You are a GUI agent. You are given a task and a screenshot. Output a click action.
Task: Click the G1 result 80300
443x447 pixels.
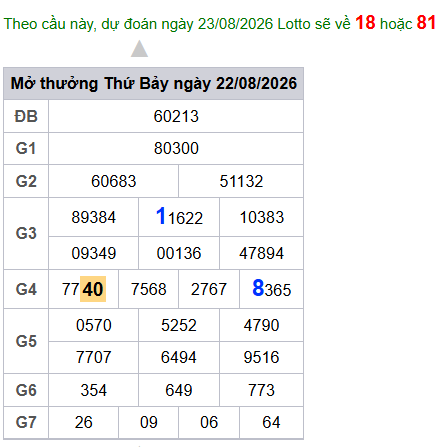[176, 148]
